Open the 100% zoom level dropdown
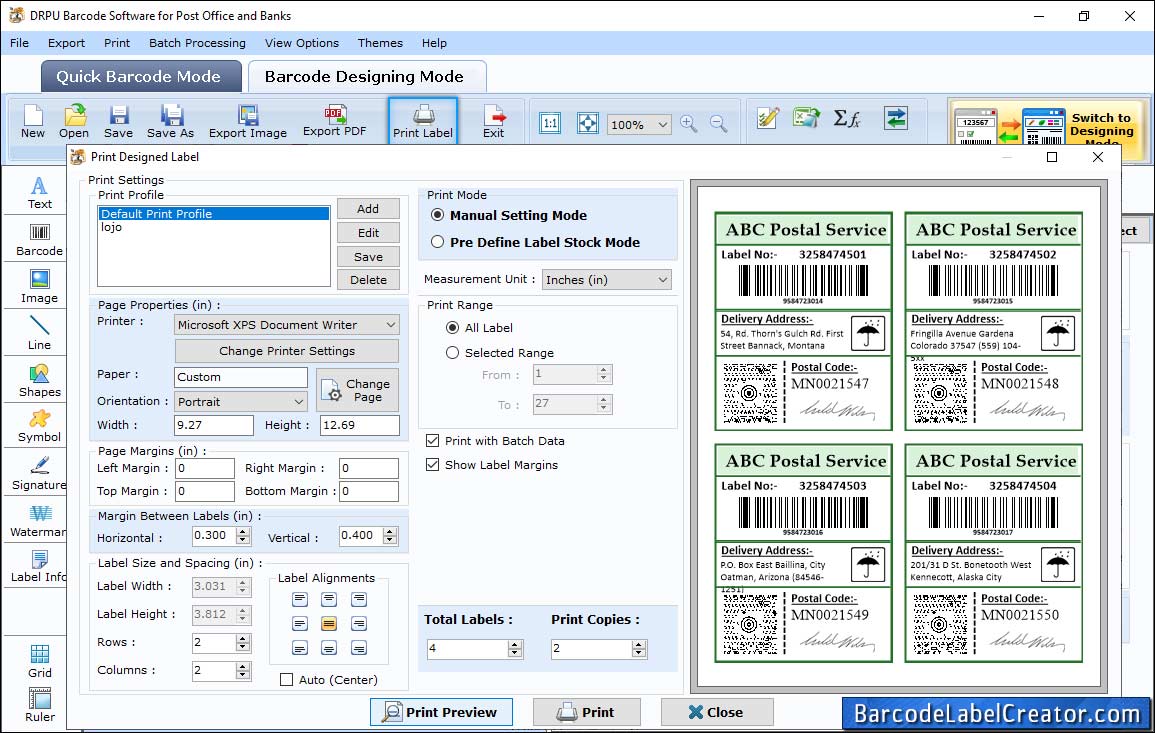Viewport: 1155px width, 733px height. (x=639, y=124)
